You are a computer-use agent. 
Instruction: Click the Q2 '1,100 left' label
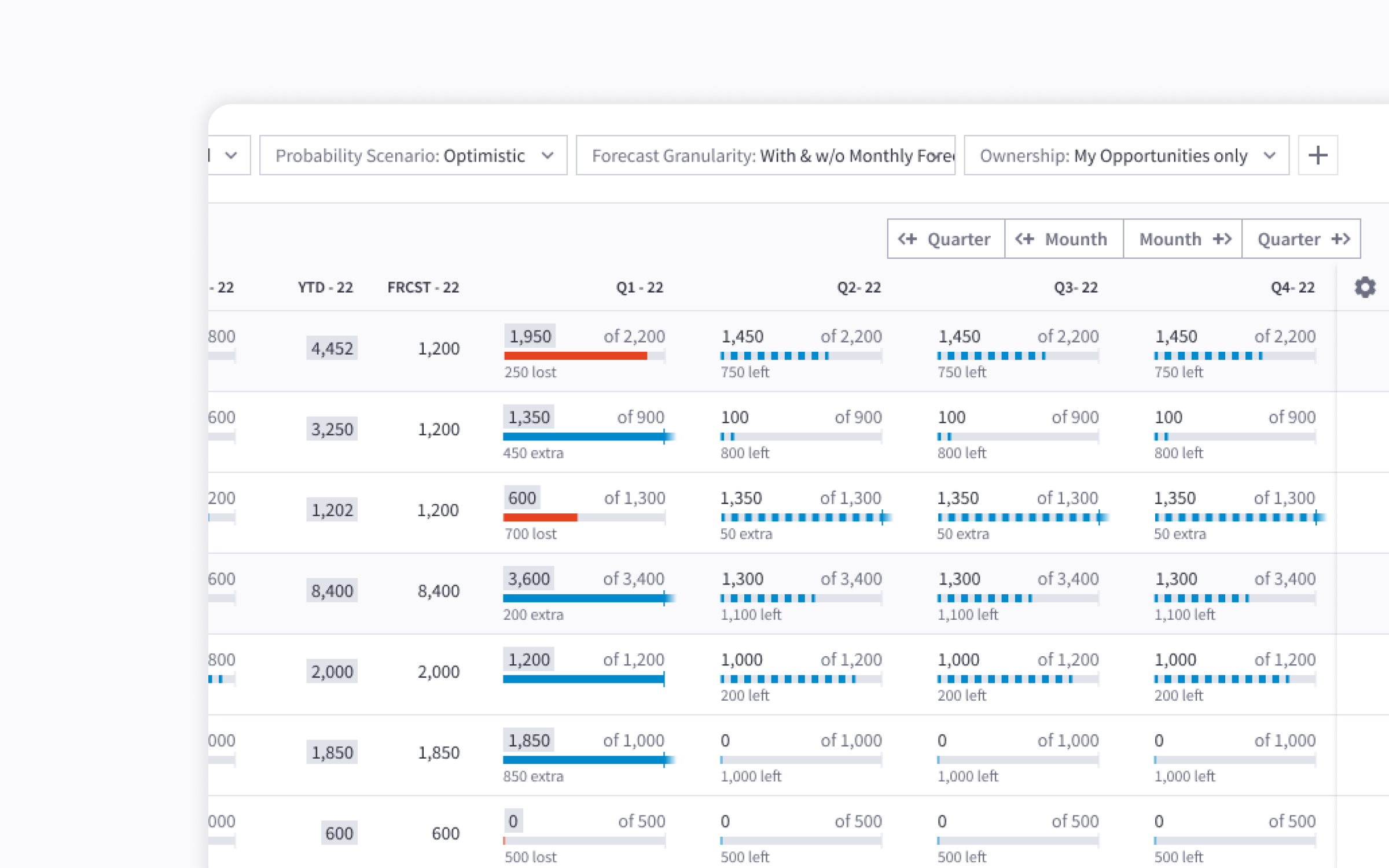click(x=751, y=615)
